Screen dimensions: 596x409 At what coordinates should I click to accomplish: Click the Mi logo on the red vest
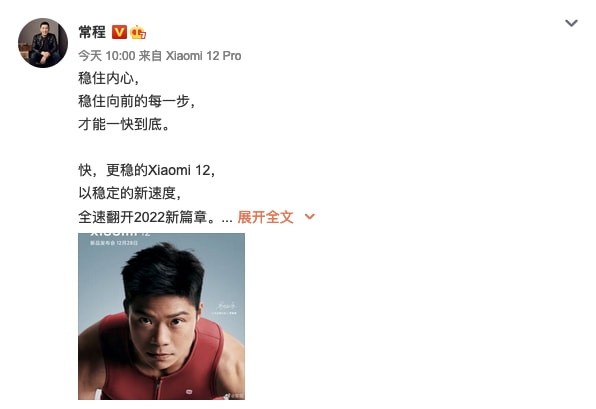[x=189, y=392]
